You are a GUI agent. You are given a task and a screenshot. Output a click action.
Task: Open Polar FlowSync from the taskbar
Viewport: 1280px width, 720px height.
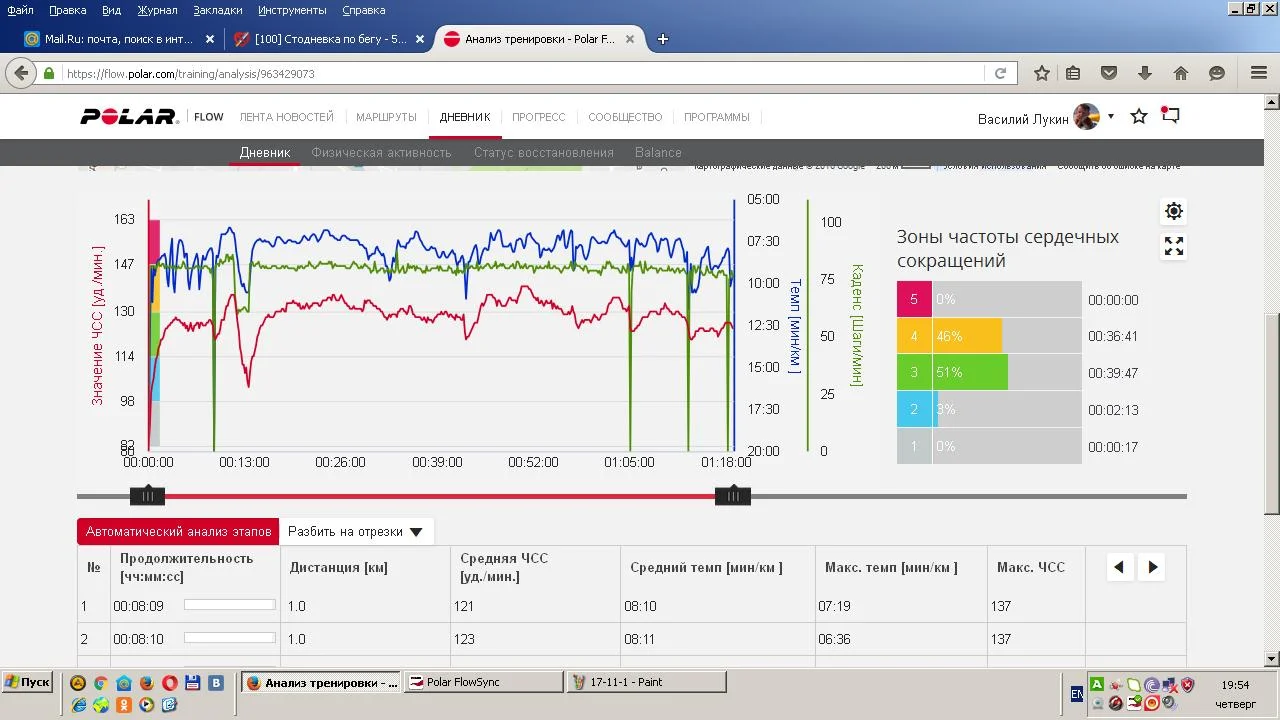click(484, 682)
